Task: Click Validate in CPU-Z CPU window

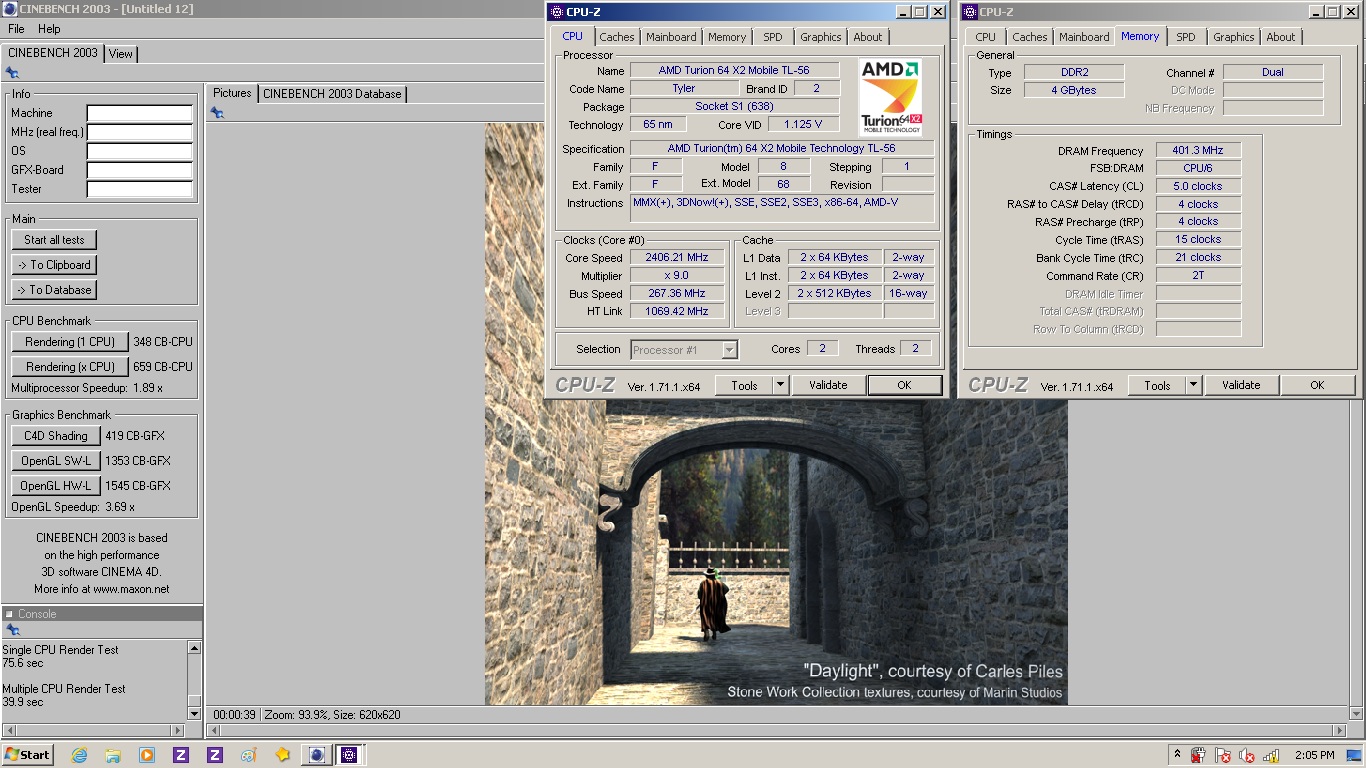Action: [x=828, y=385]
